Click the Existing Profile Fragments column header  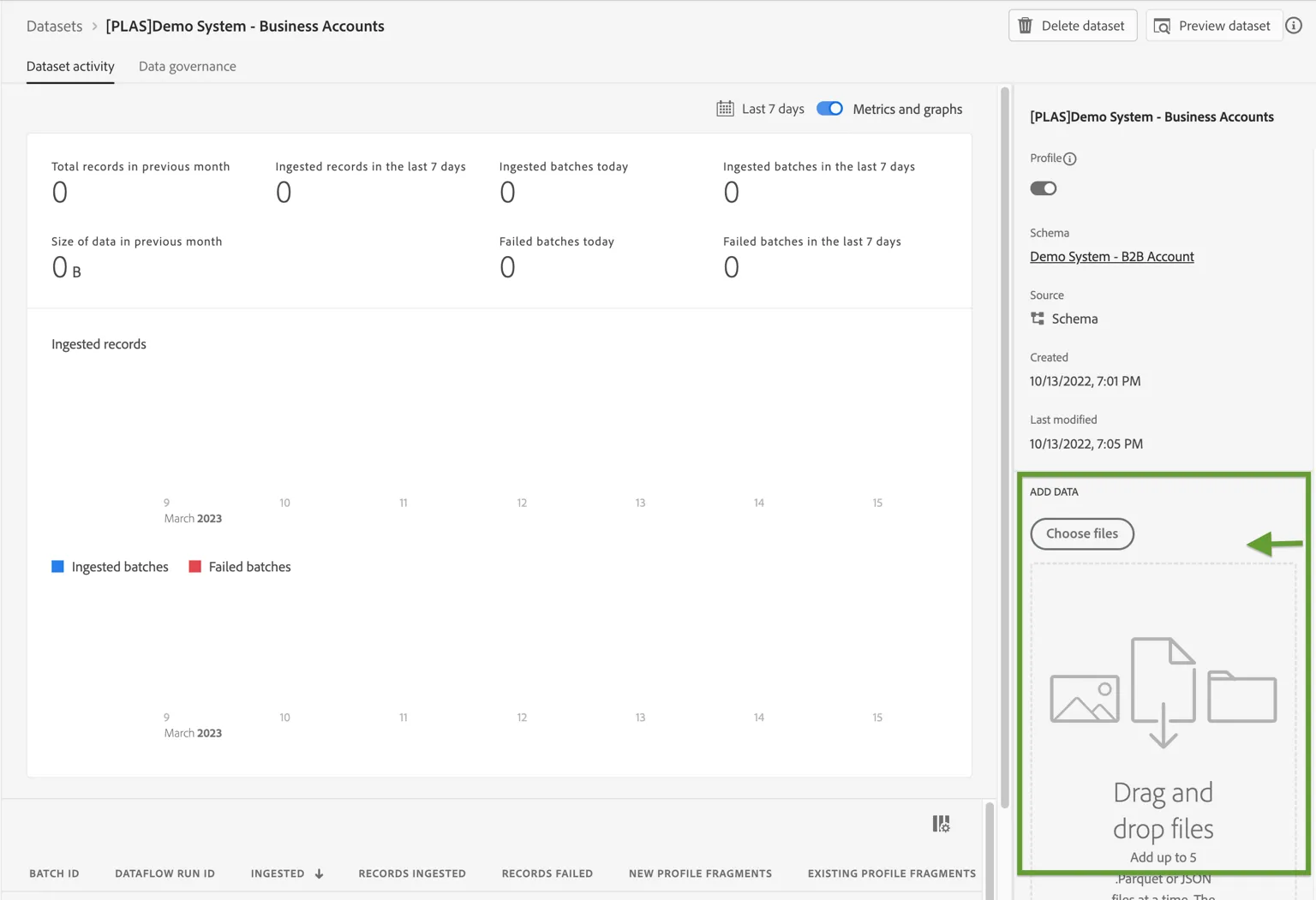(x=892, y=873)
